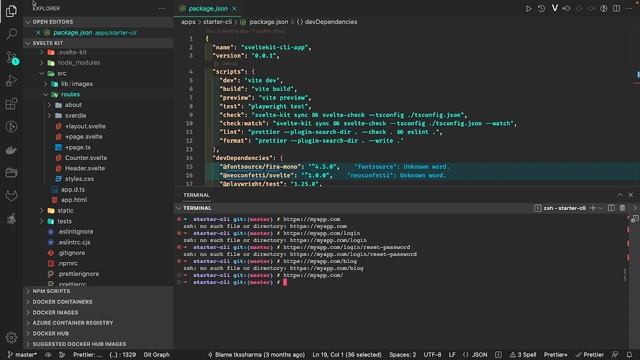640x360 pixels.
Task: Open app.html file
Action: click(98, 200)
